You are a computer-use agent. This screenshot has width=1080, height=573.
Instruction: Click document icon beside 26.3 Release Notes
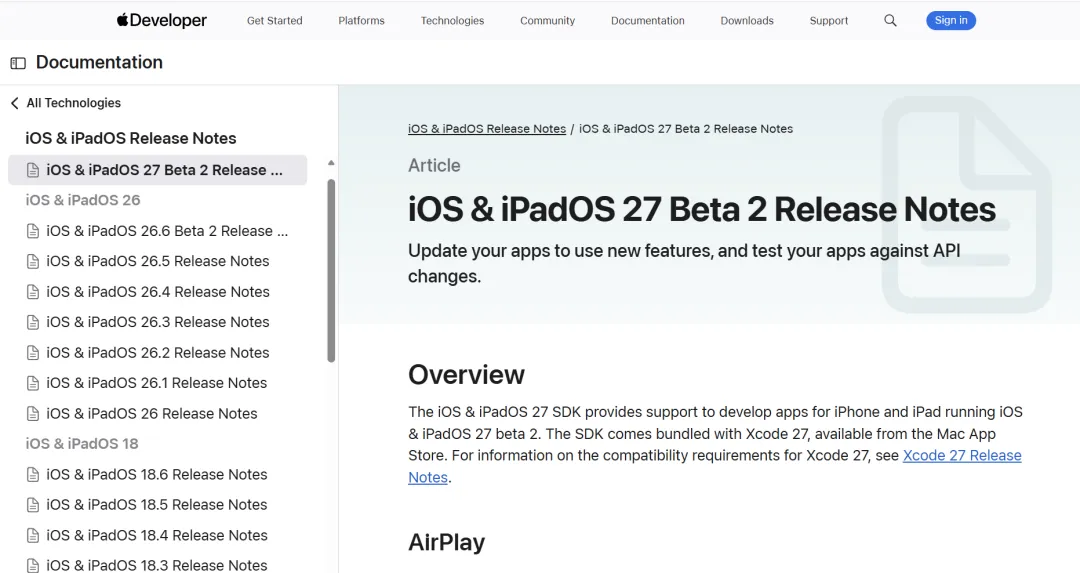(32, 322)
